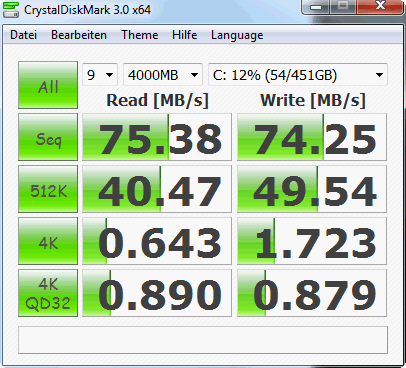406x368 pixels.
Task: Click the Write [MB/s] column header
Action: [313, 100]
